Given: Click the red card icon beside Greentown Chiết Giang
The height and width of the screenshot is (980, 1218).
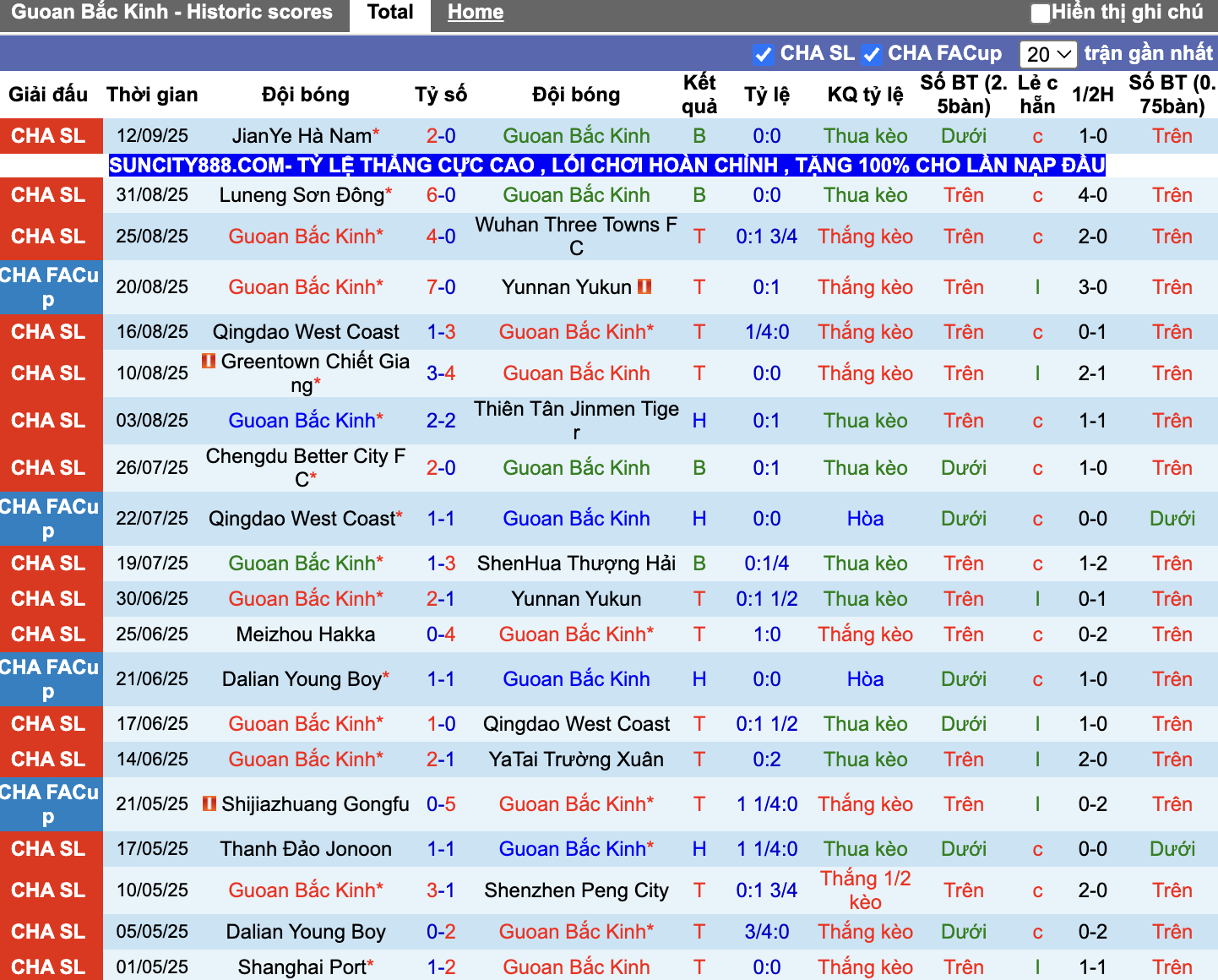Looking at the screenshot, I should pyautogui.click(x=209, y=361).
